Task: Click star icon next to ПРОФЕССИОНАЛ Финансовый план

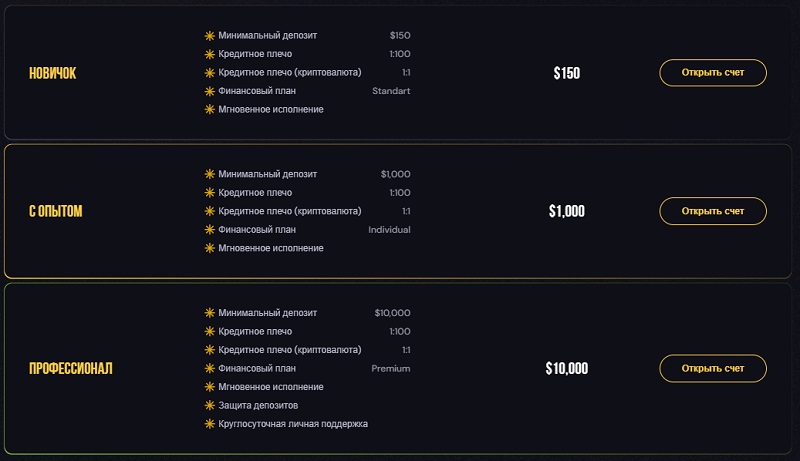Action: pos(210,368)
